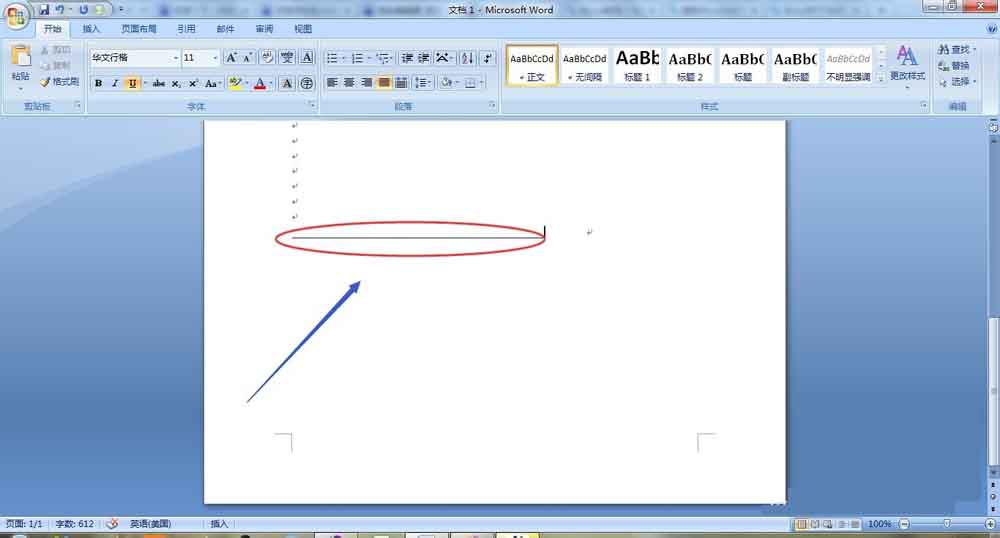Open the 引用 (References) tab
1000x538 pixels.
tap(186, 29)
